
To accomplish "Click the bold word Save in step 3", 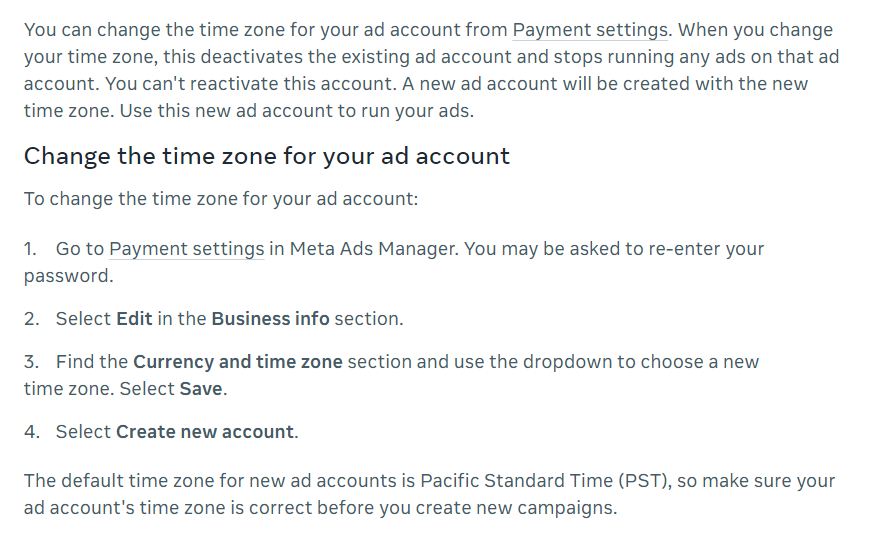I will click(201, 389).
